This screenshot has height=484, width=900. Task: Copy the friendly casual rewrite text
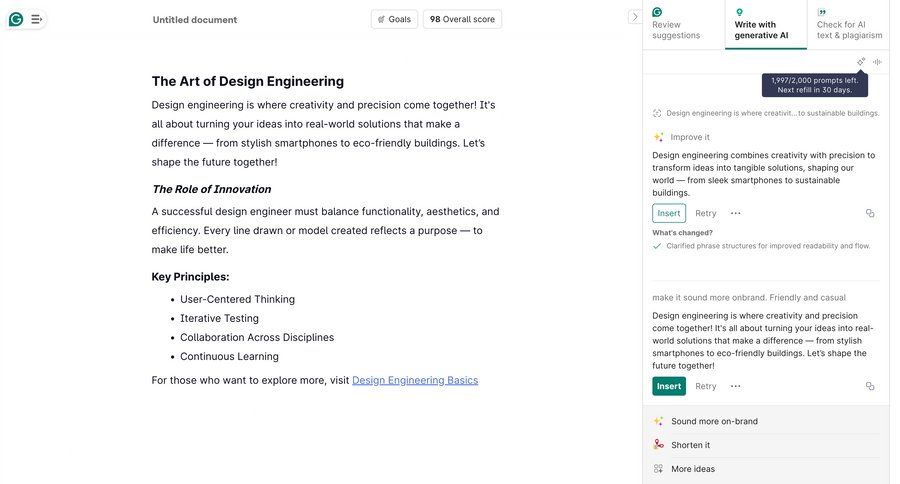point(870,386)
